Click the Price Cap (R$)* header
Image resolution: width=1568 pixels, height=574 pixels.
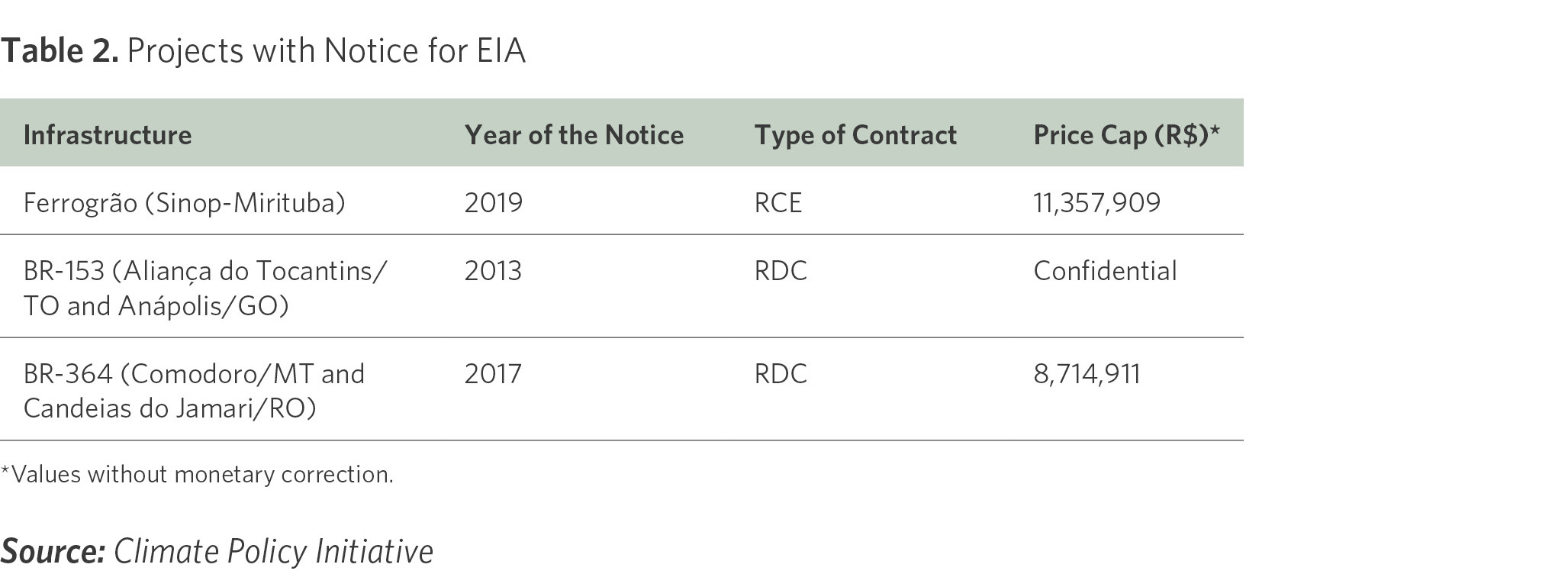coord(1127,135)
